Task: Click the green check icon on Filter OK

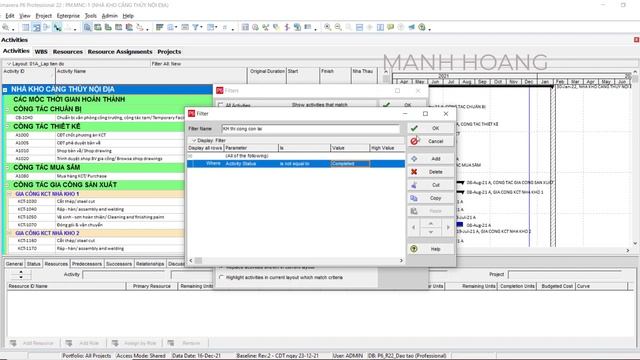Action: 414,128
